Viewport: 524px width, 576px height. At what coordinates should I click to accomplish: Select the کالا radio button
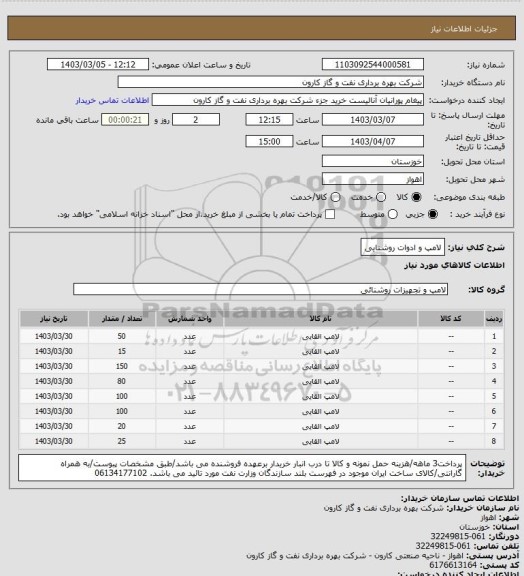click(416, 197)
